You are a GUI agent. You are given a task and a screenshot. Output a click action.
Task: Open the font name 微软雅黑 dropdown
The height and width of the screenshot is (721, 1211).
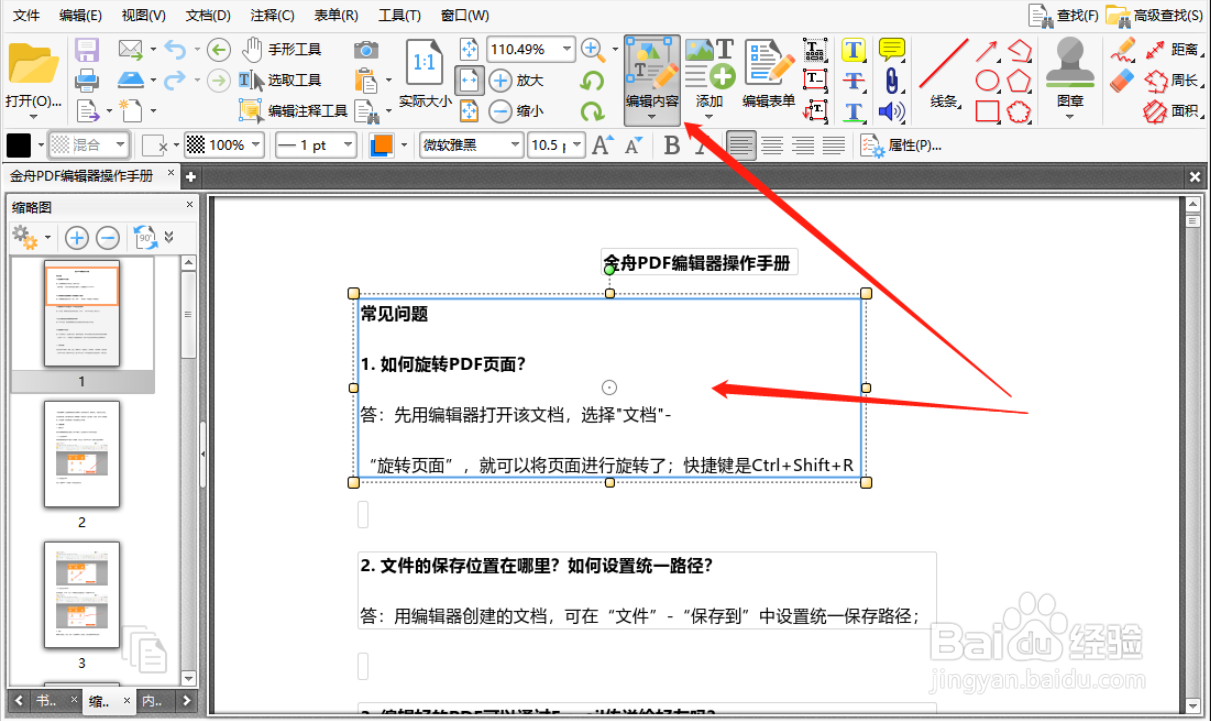[x=516, y=146]
